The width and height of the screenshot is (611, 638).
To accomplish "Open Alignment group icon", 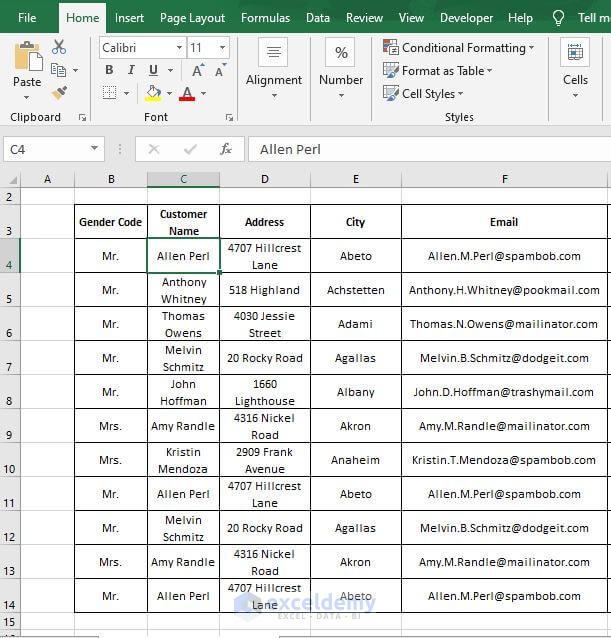I will (273, 52).
